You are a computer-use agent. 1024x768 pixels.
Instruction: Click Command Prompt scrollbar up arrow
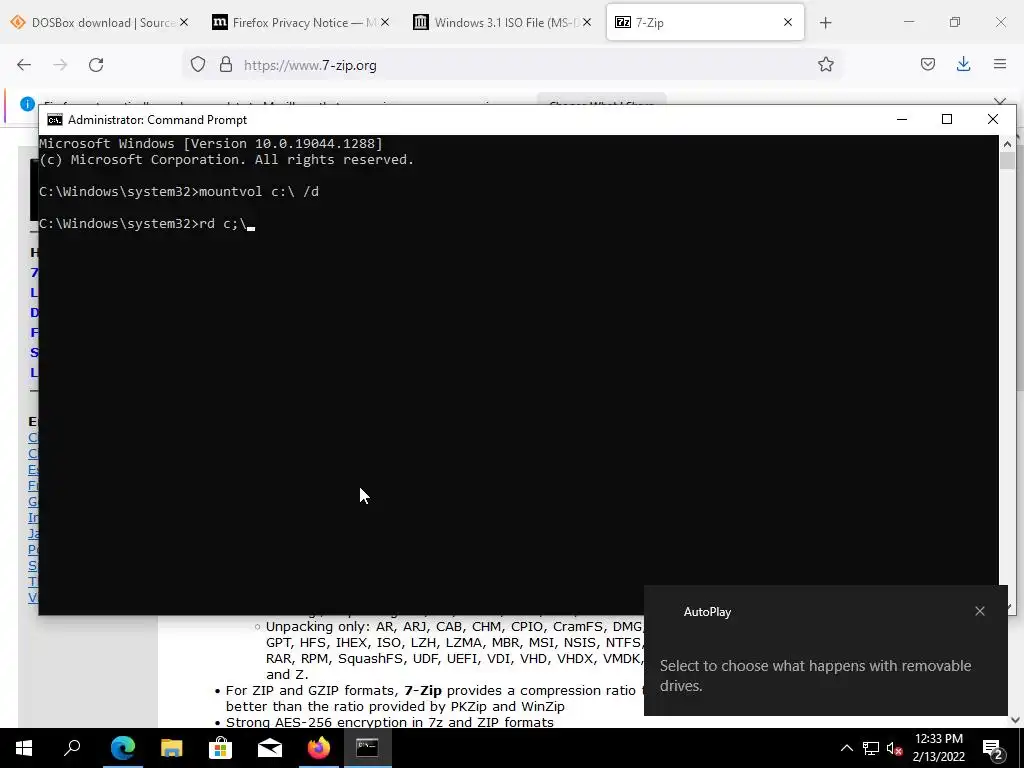pyautogui.click(x=1007, y=144)
